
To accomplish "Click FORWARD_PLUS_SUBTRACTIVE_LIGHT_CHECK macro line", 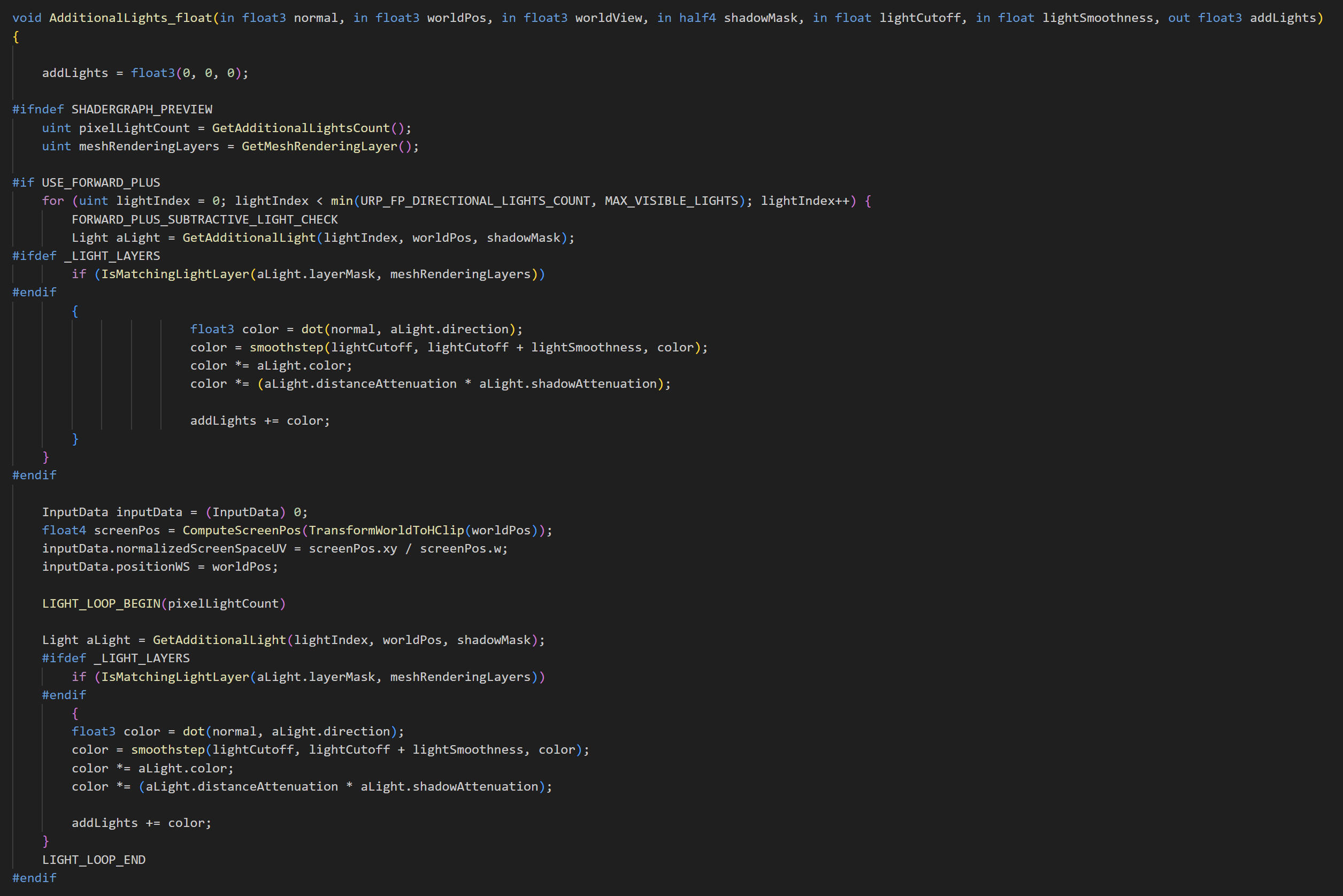I will click(204, 219).
